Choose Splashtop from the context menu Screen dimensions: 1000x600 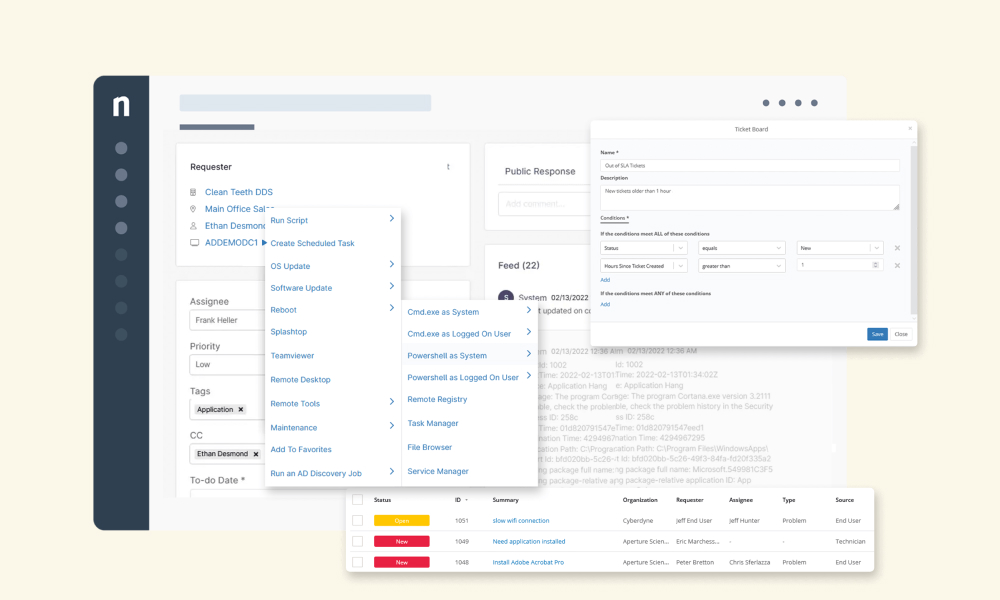coord(289,332)
